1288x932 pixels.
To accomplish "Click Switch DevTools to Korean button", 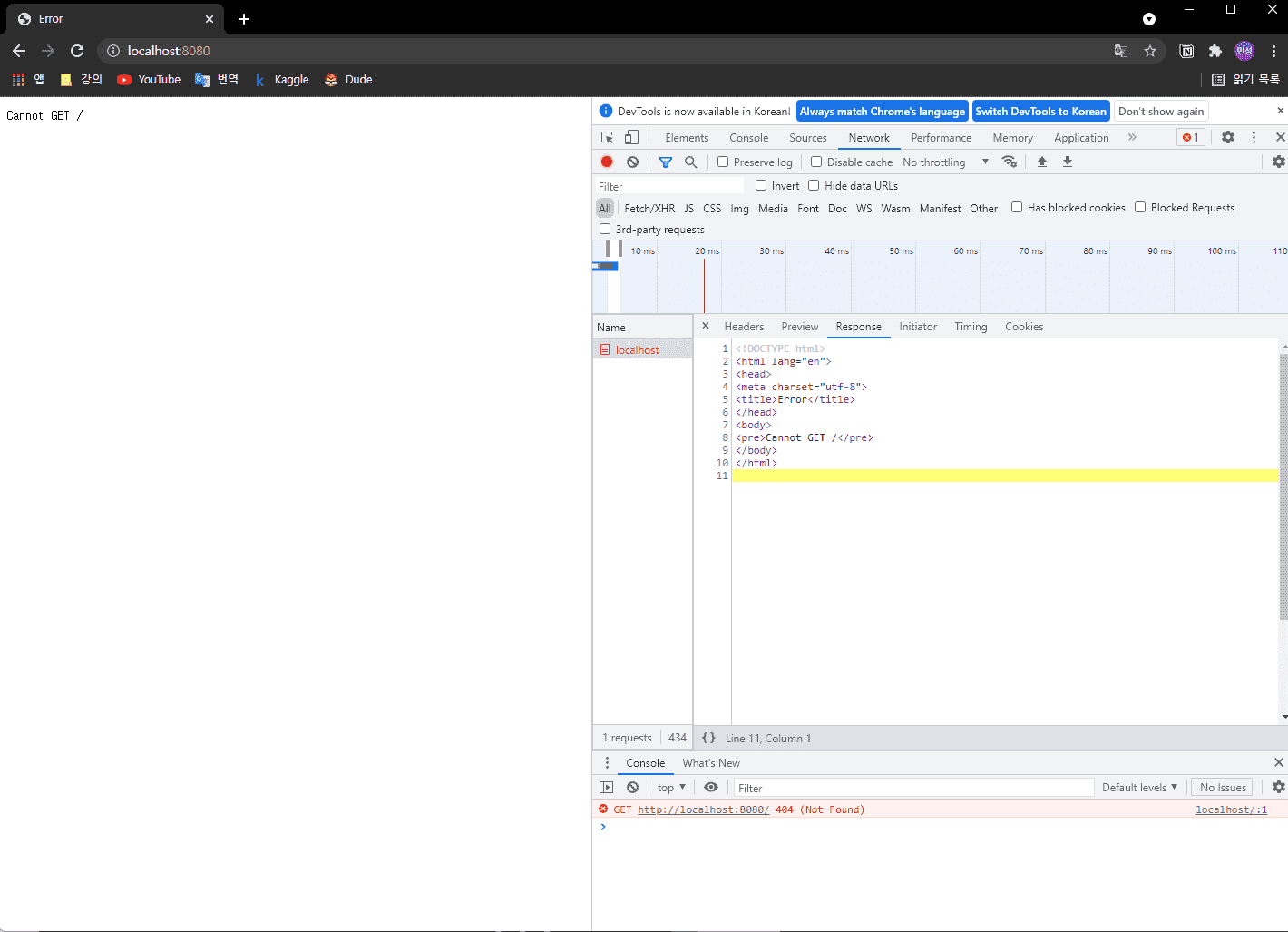I will (x=1040, y=112).
